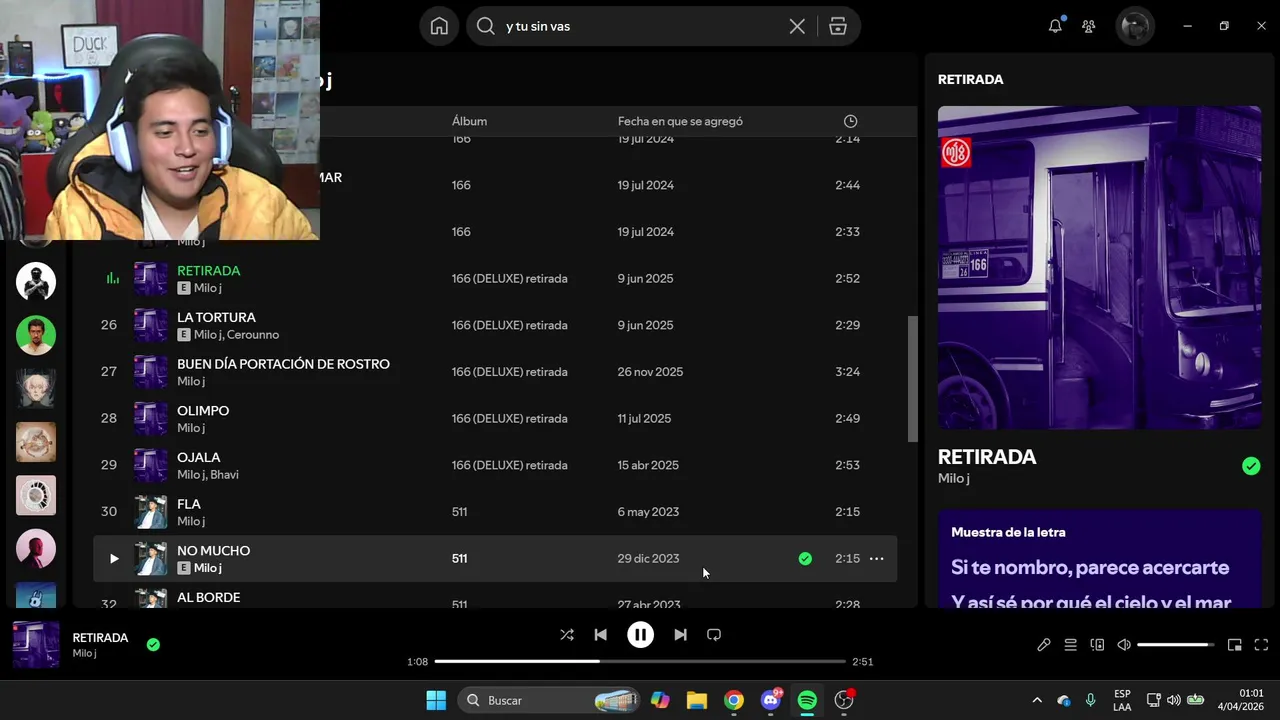Open album 511 on FLA row
This screenshot has width=1280, height=720.
[x=459, y=512]
